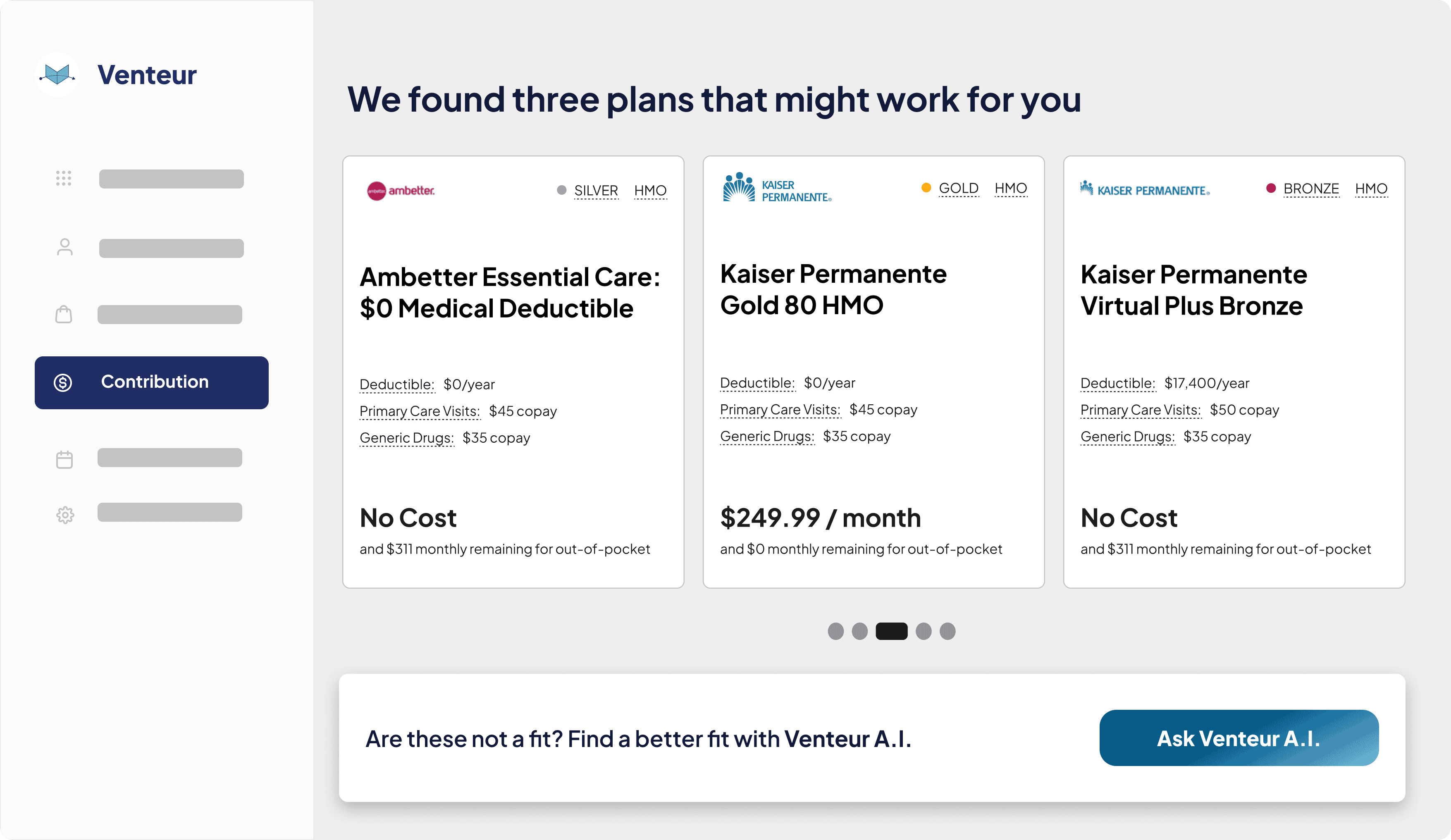The width and height of the screenshot is (1451, 840).
Task: Open the shopping bag sidebar icon
Action: click(64, 314)
